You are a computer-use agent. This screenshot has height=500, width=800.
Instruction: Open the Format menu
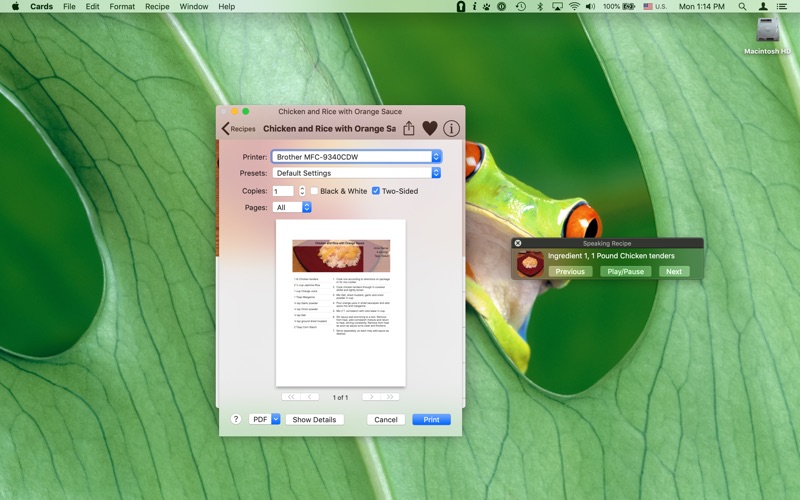pos(122,6)
